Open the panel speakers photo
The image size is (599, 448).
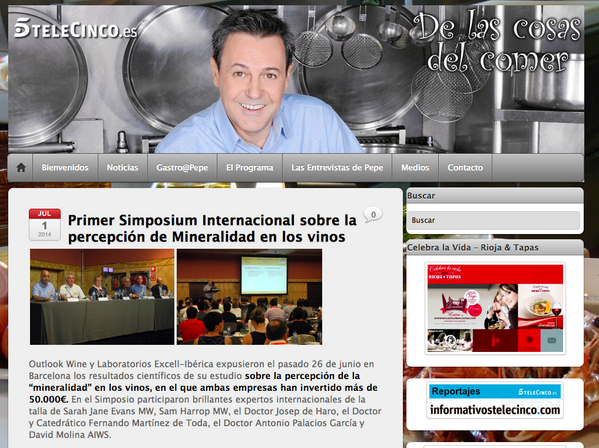pos(102,297)
